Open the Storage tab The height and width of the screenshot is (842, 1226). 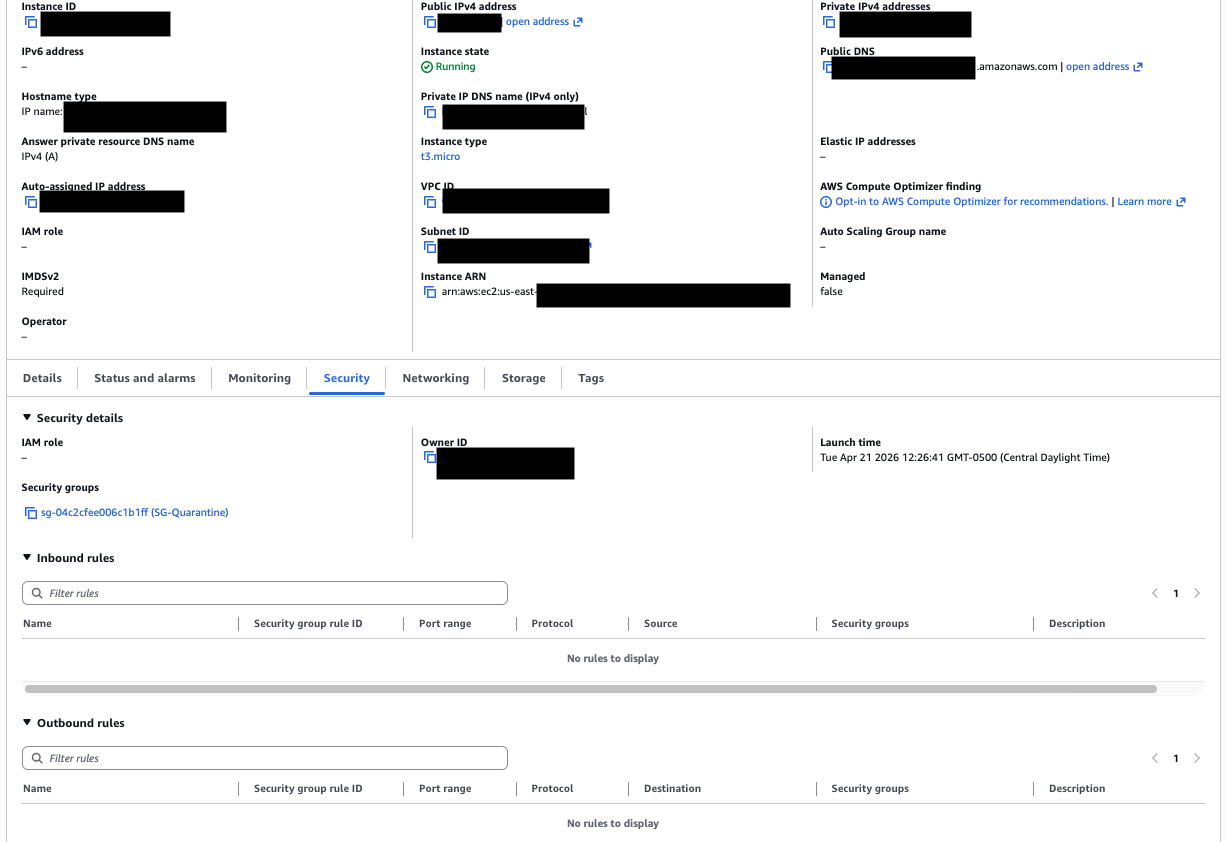pyautogui.click(x=524, y=378)
